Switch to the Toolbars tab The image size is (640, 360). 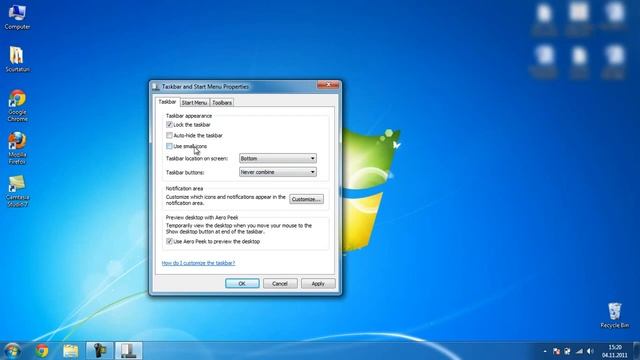pyautogui.click(x=222, y=102)
